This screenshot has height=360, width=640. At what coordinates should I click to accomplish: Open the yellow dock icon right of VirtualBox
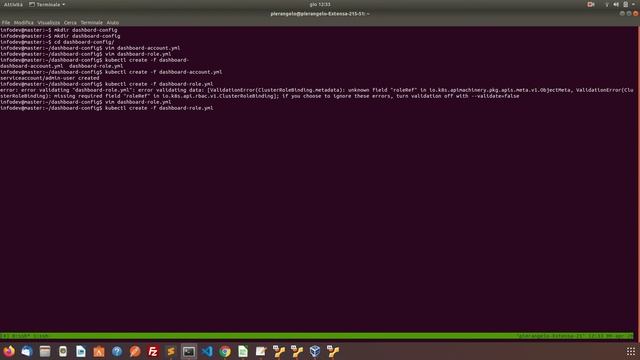(333, 351)
